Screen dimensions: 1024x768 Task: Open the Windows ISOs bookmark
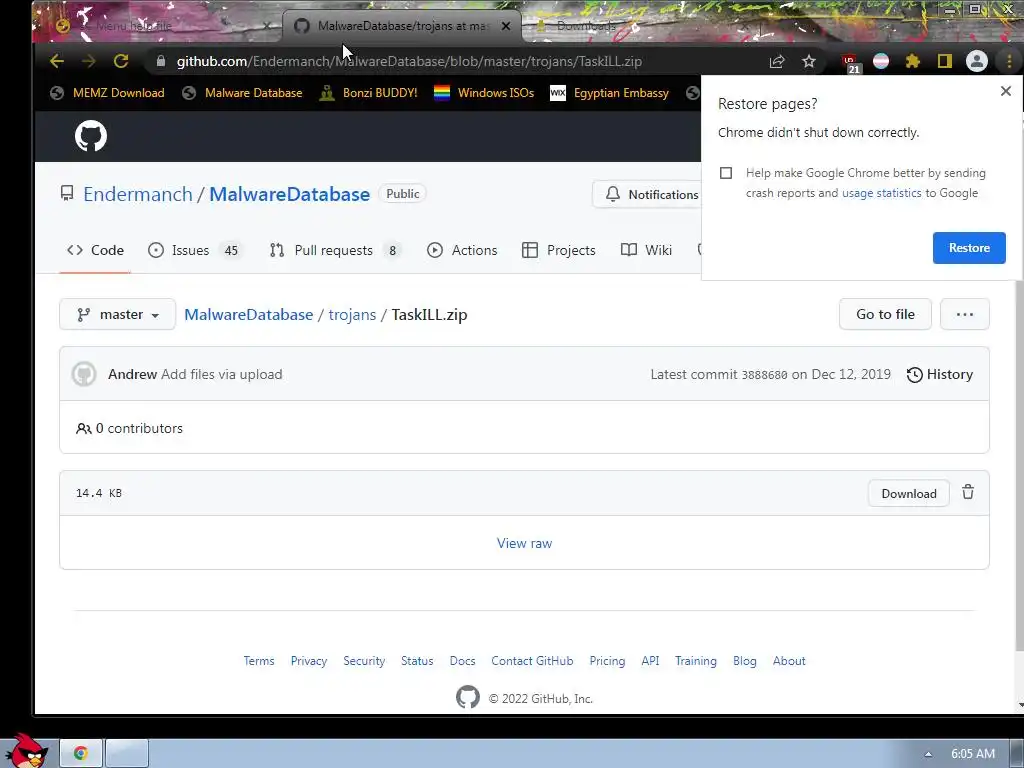(484, 93)
